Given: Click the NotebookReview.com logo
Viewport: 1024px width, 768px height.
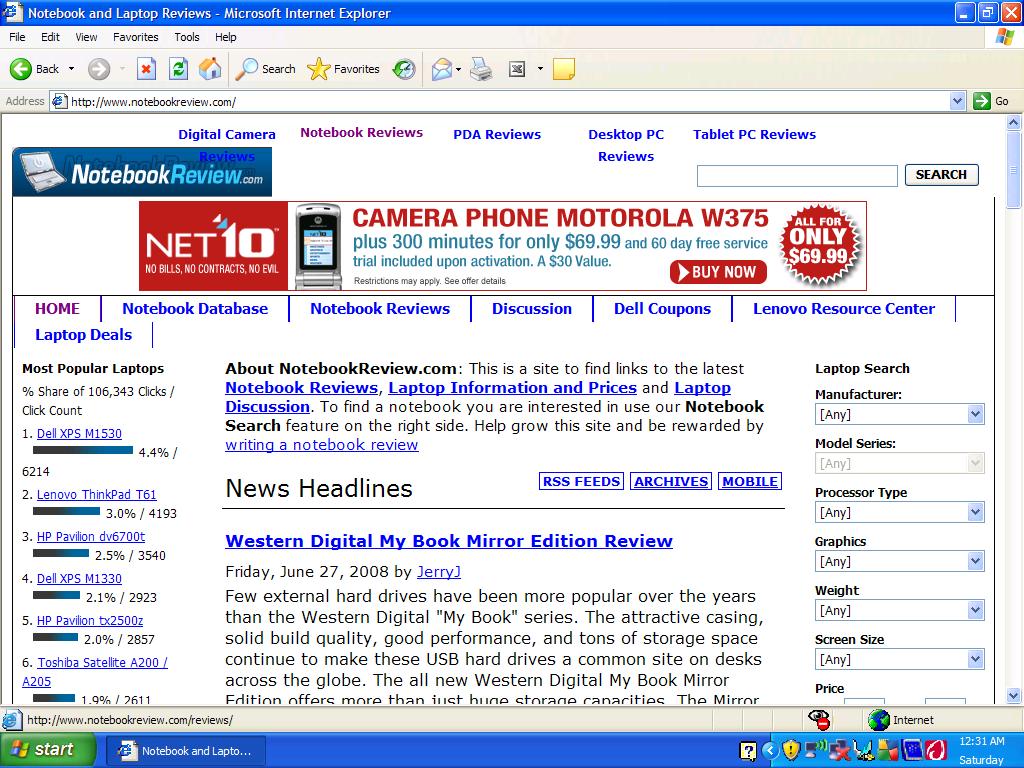Looking at the screenshot, I should pyautogui.click(x=142, y=172).
